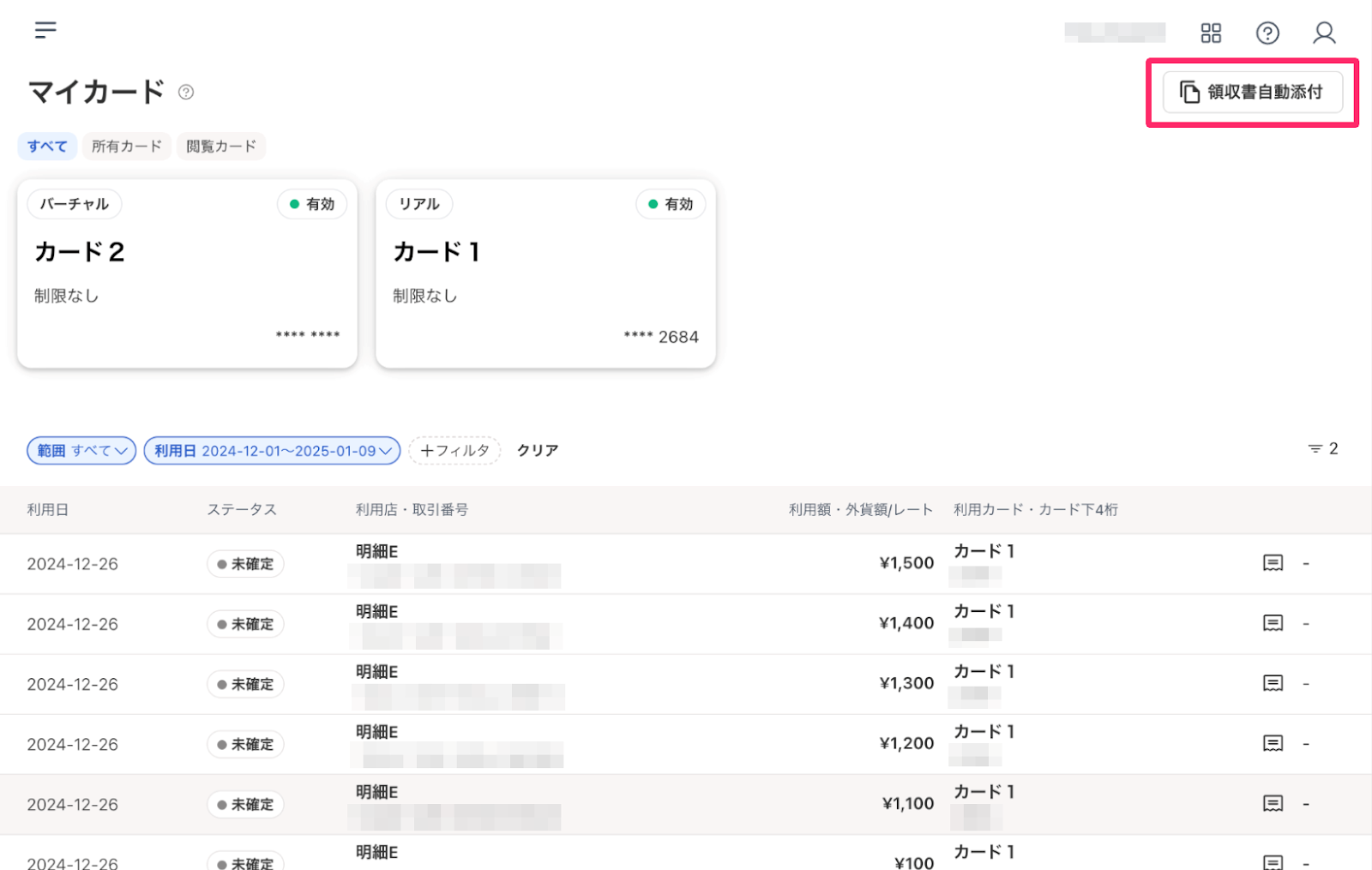
Task: Expand the 範囲 すべて dropdown
Action: 81,450
